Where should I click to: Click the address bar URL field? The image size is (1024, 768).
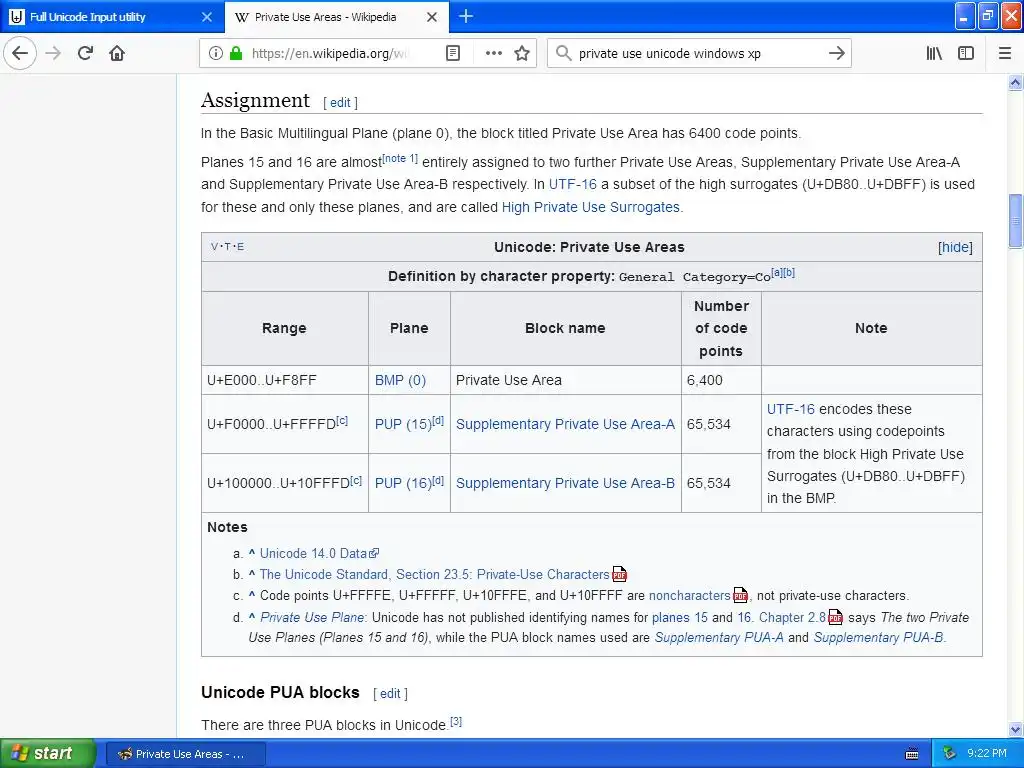(329, 54)
